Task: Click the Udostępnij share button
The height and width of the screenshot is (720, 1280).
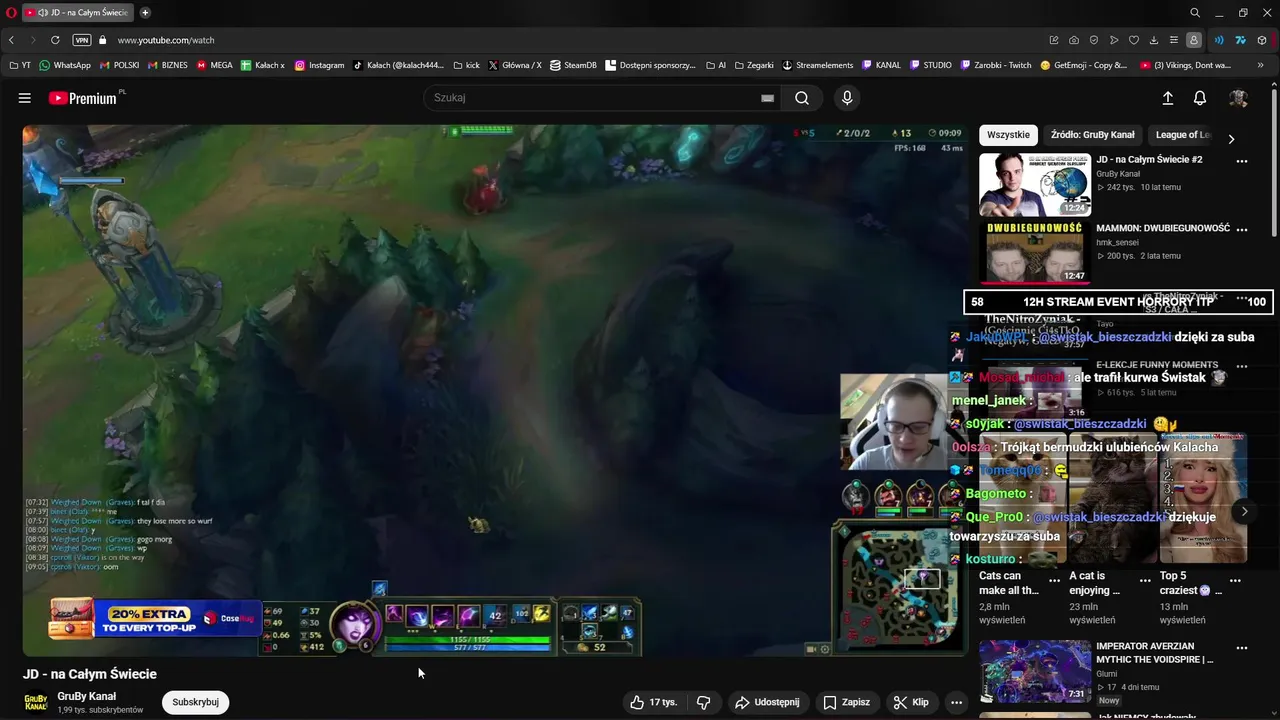Action: tap(767, 702)
